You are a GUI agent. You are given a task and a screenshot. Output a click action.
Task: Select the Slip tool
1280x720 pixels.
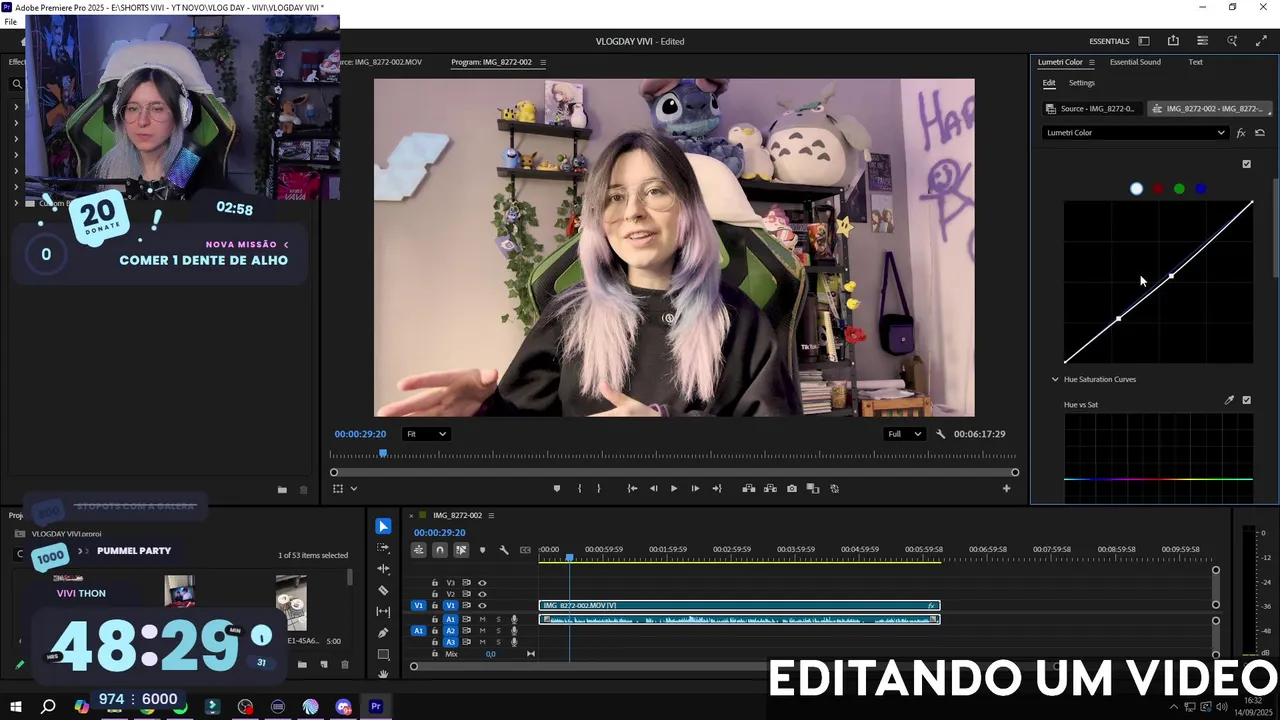point(383,611)
